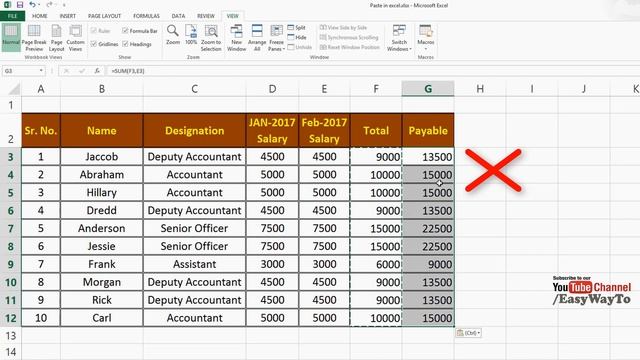The width and height of the screenshot is (640, 360).
Task: Click the formula bar Enter checkmark
Action: tap(82, 71)
